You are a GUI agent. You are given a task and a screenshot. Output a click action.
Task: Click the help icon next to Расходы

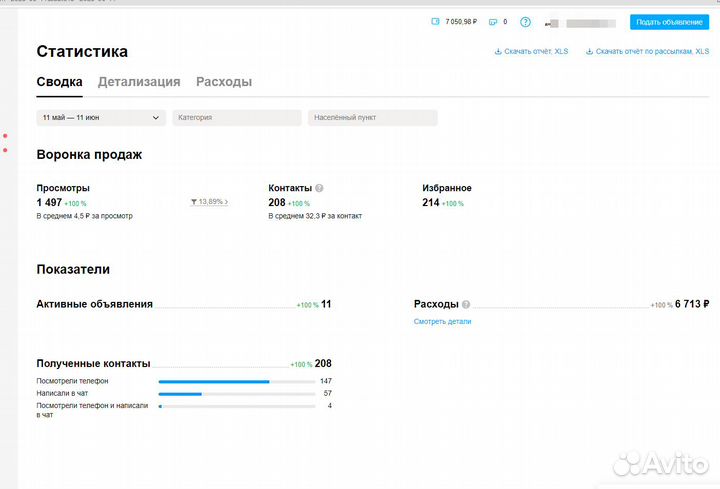click(x=466, y=304)
